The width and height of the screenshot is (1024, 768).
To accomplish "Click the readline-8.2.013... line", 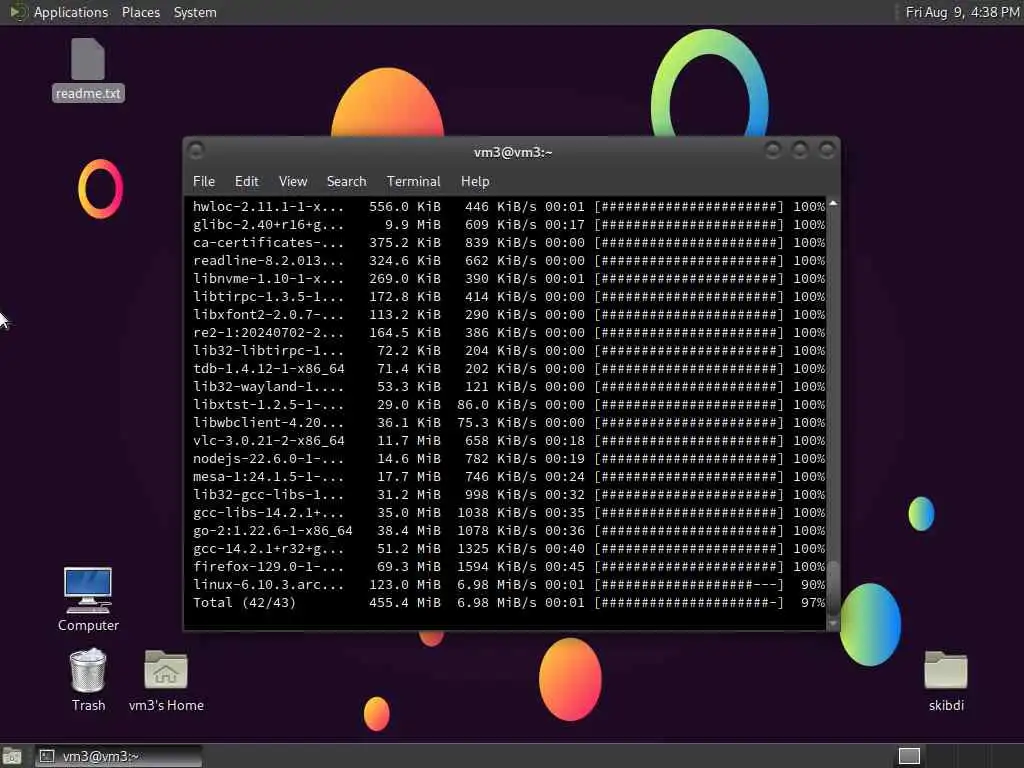I will (508, 261).
